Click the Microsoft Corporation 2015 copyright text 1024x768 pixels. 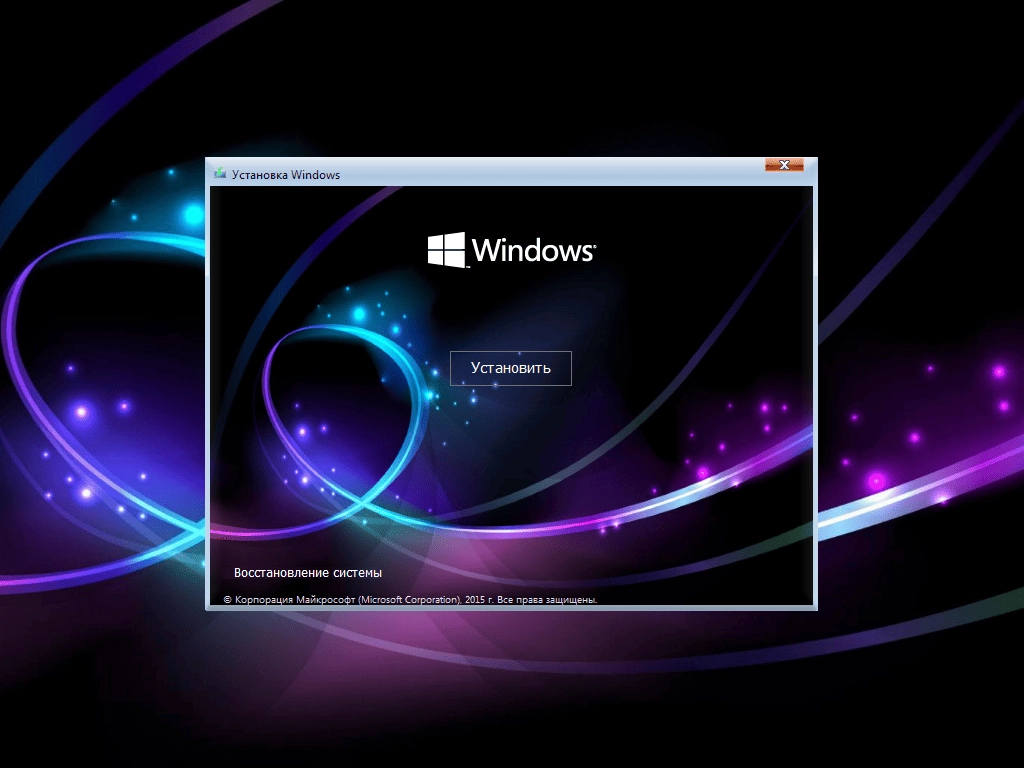coord(410,600)
